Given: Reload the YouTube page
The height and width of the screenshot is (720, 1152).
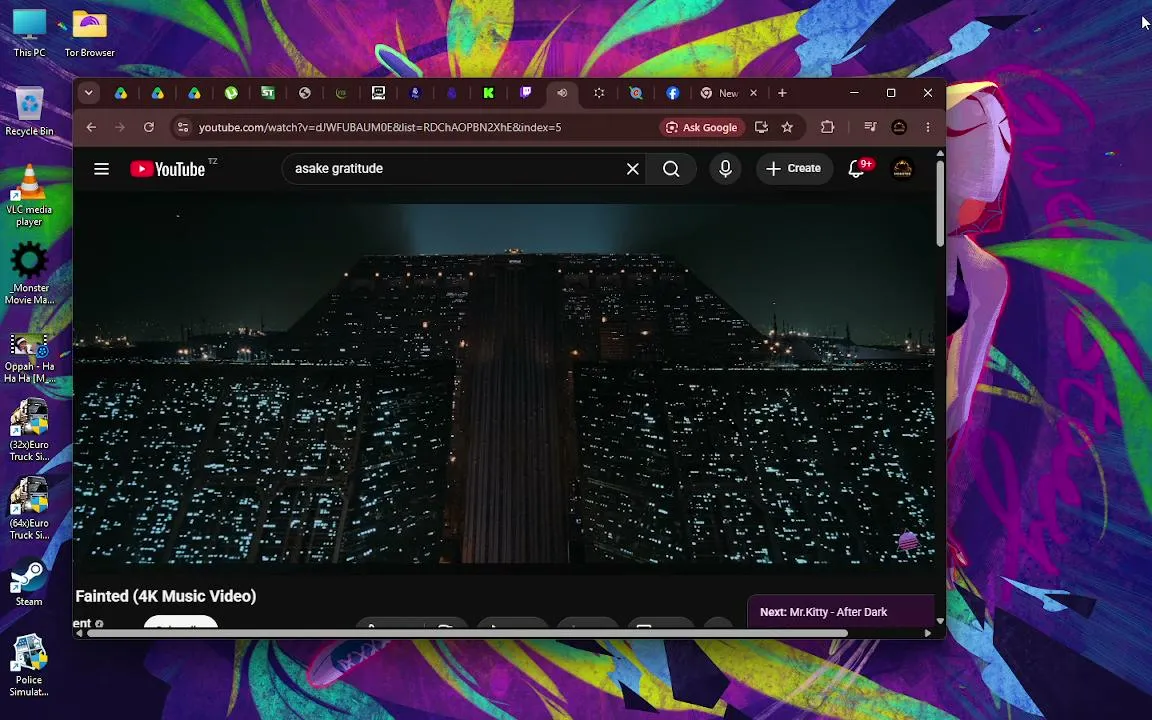Looking at the screenshot, I should [148, 127].
